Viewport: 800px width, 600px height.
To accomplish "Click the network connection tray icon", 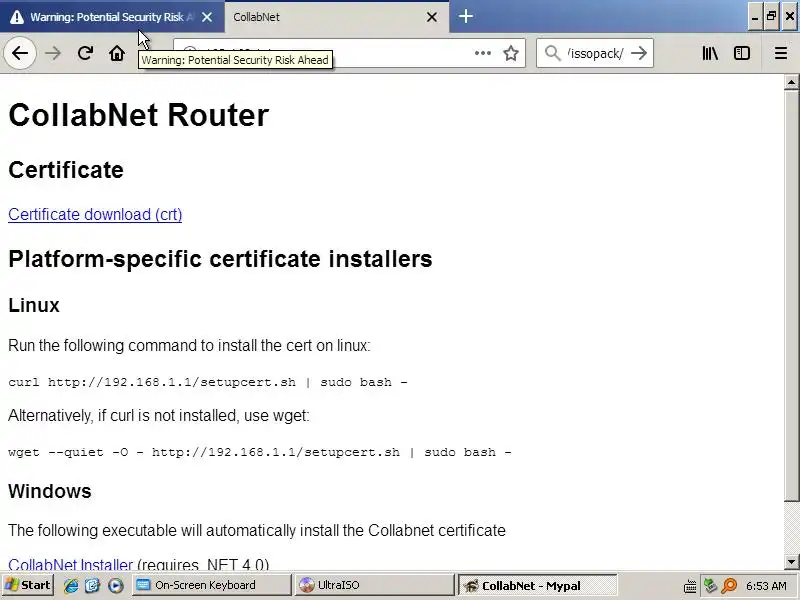I will pos(710,586).
